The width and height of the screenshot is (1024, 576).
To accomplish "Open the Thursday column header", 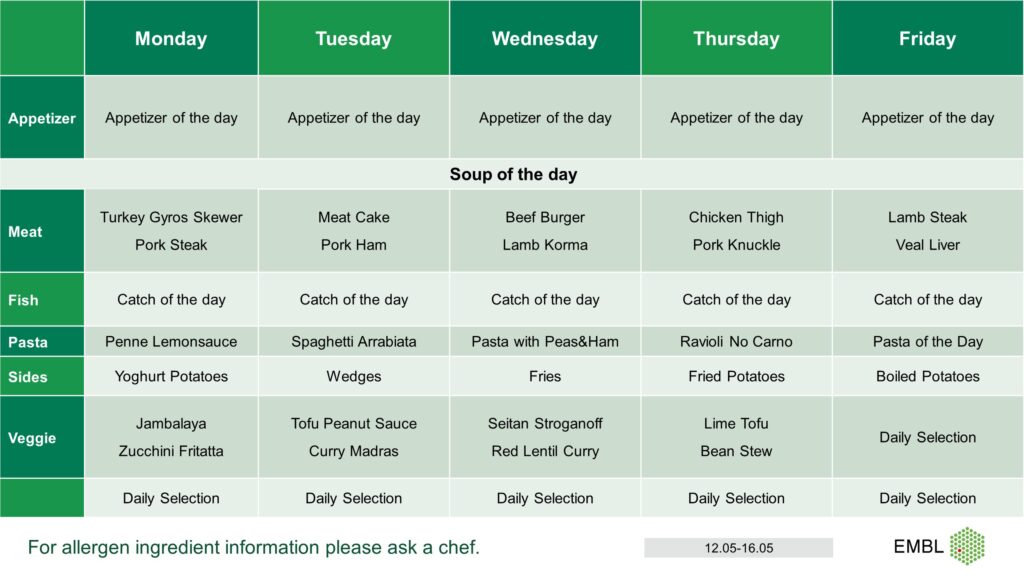I will pos(736,38).
